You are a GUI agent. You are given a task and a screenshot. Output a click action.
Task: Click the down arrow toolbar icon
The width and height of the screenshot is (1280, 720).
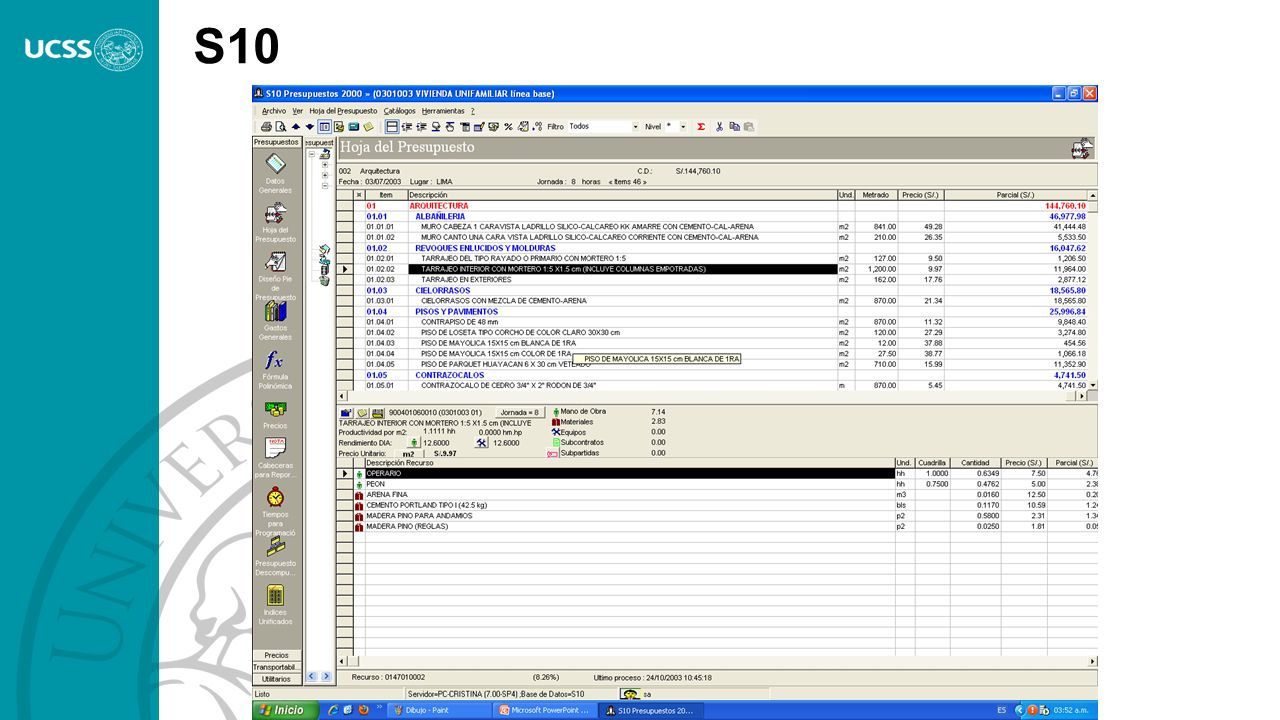pos(310,127)
